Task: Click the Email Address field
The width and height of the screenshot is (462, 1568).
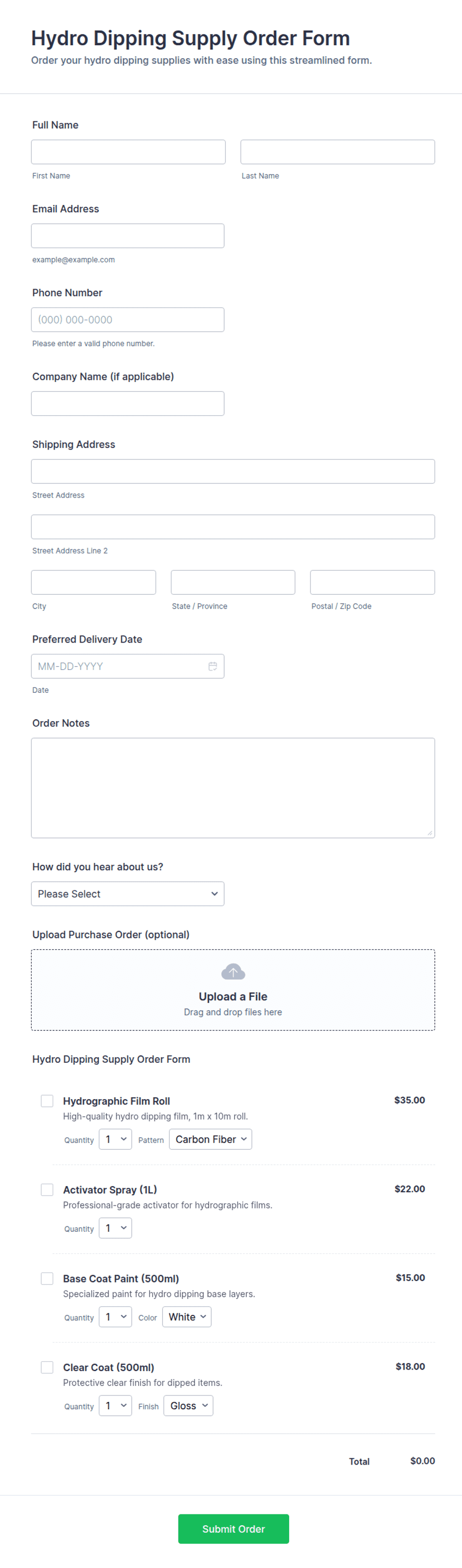Action: click(128, 236)
